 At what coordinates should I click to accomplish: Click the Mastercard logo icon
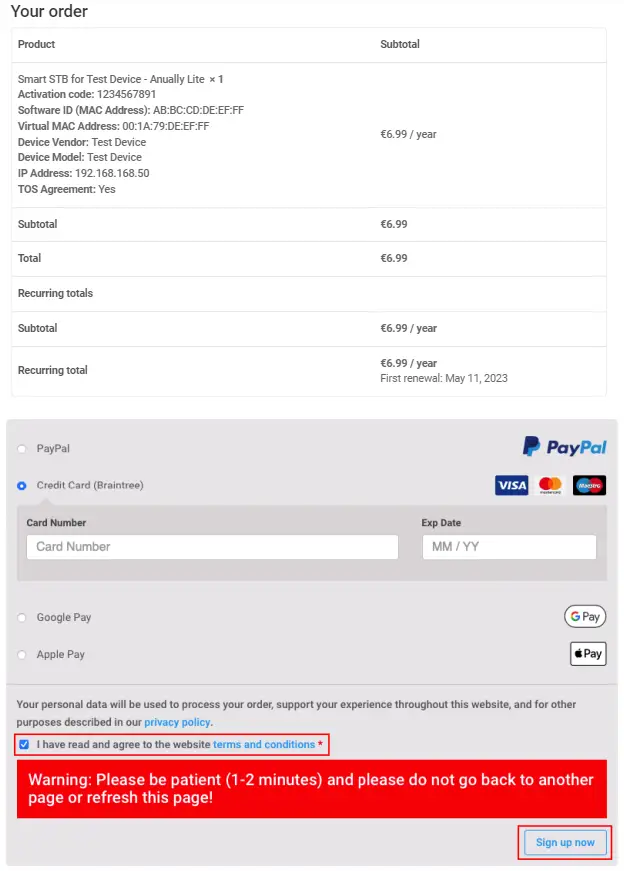pyautogui.click(x=550, y=485)
